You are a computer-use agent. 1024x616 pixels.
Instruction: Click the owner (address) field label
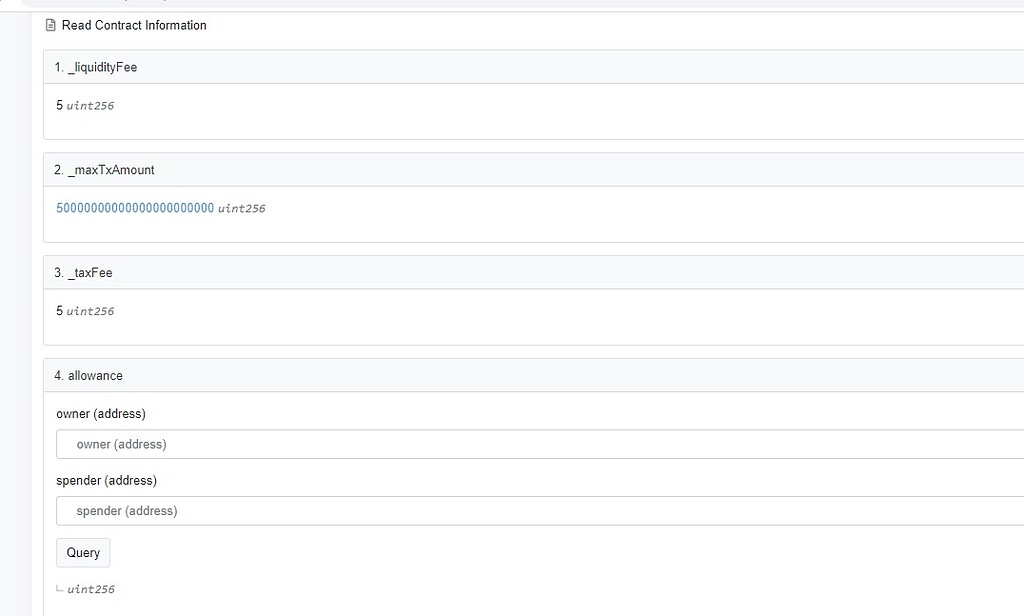coord(101,413)
